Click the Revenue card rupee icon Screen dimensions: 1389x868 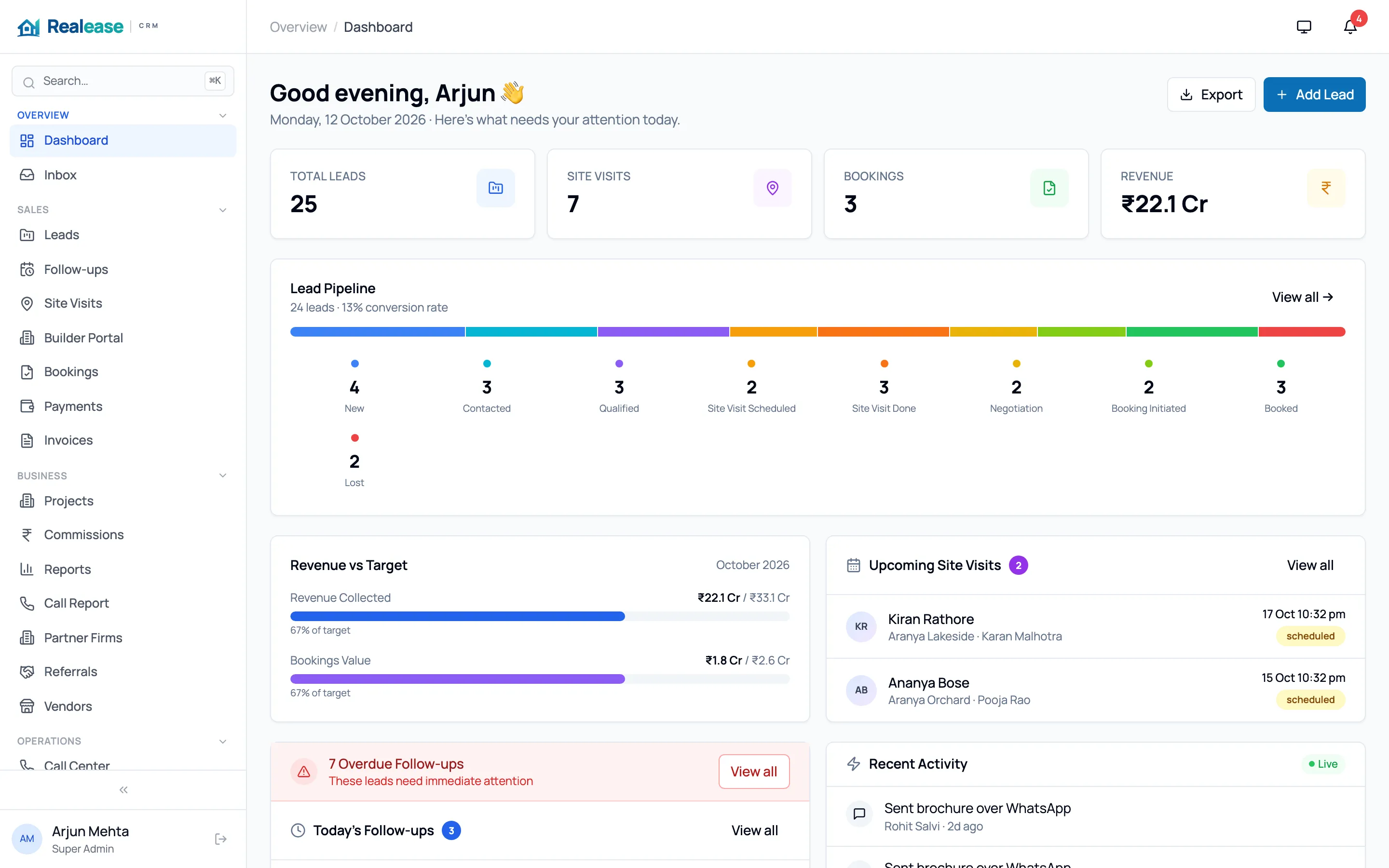coord(1326,188)
